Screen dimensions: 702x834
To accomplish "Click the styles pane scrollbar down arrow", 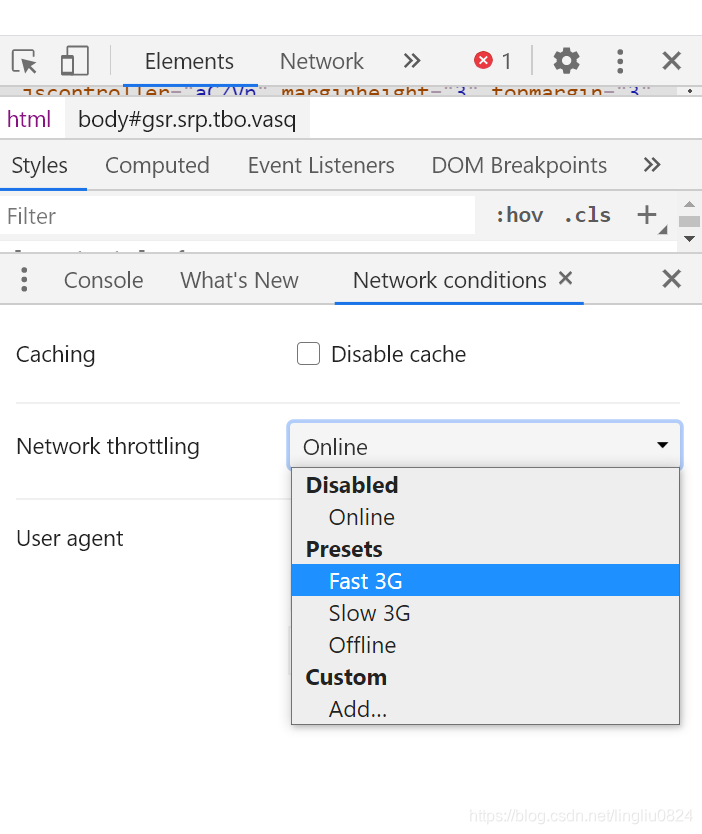I will tap(689, 239).
